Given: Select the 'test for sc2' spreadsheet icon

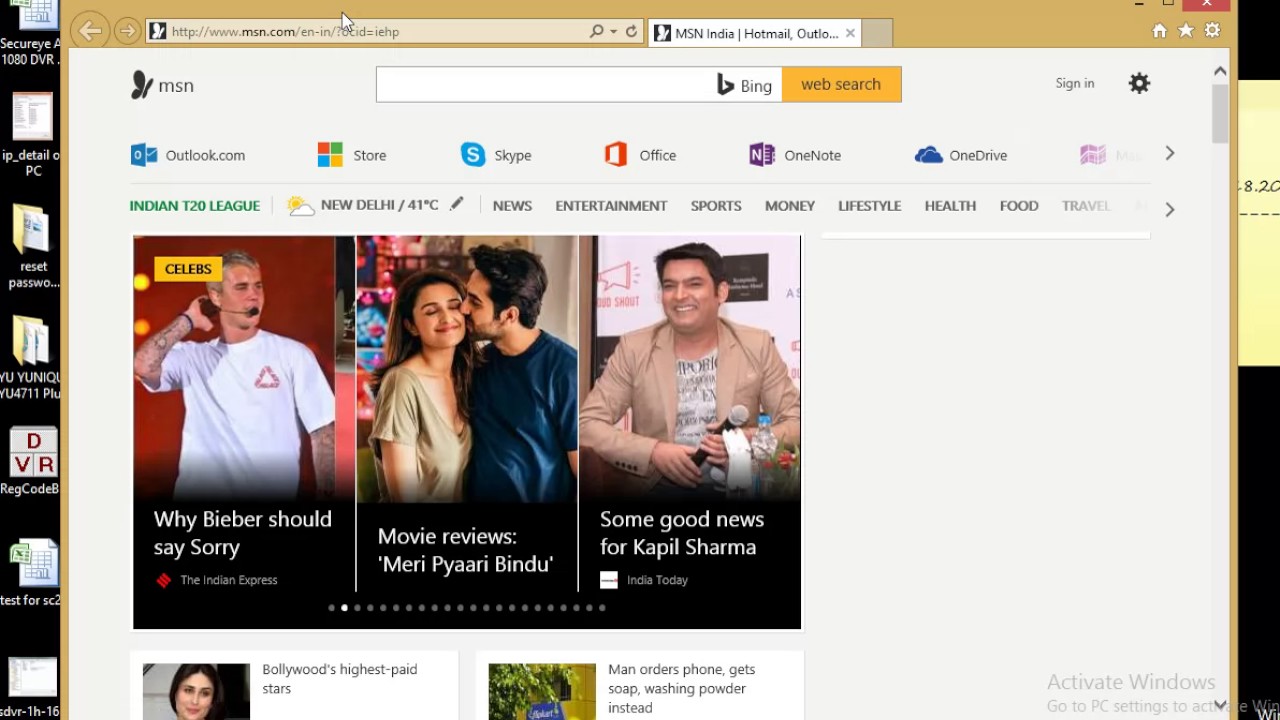Looking at the screenshot, I should tap(32, 573).
